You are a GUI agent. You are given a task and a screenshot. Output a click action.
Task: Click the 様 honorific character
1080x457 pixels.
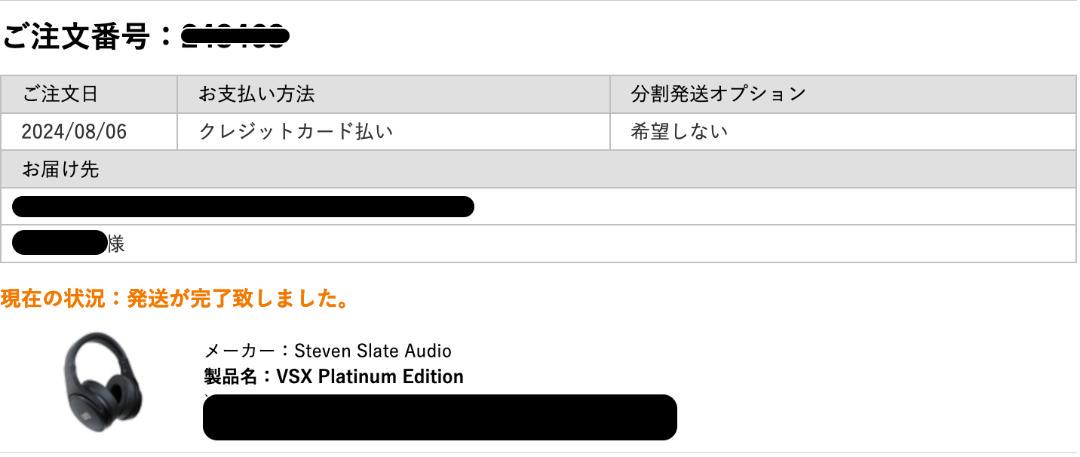(x=116, y=244)
